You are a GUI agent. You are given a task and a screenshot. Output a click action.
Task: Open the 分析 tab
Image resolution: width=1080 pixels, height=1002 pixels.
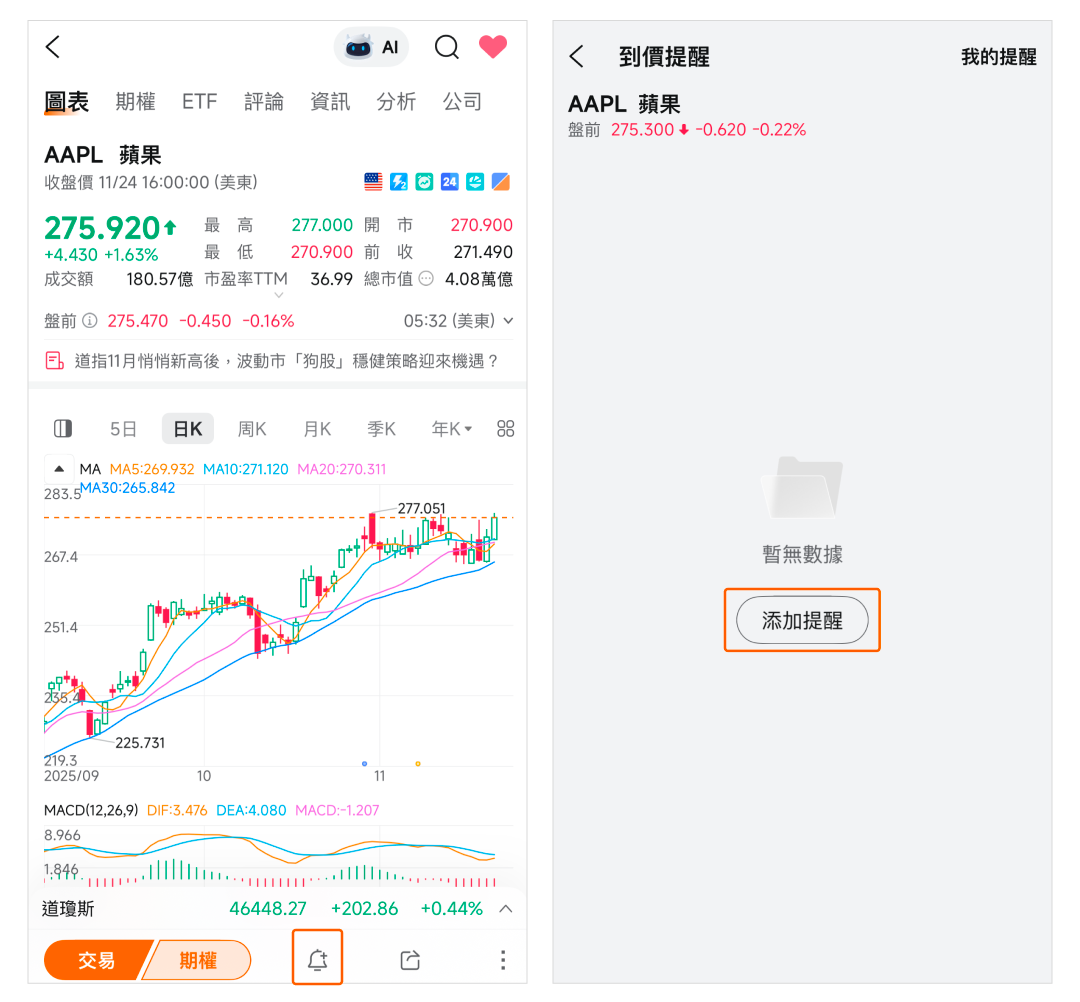396,102
